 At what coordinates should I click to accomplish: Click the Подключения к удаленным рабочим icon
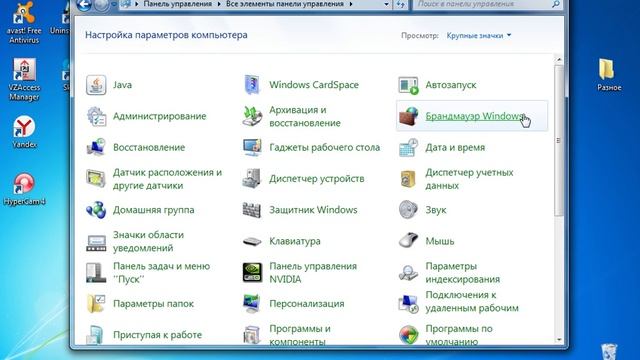tap(409, 304)
